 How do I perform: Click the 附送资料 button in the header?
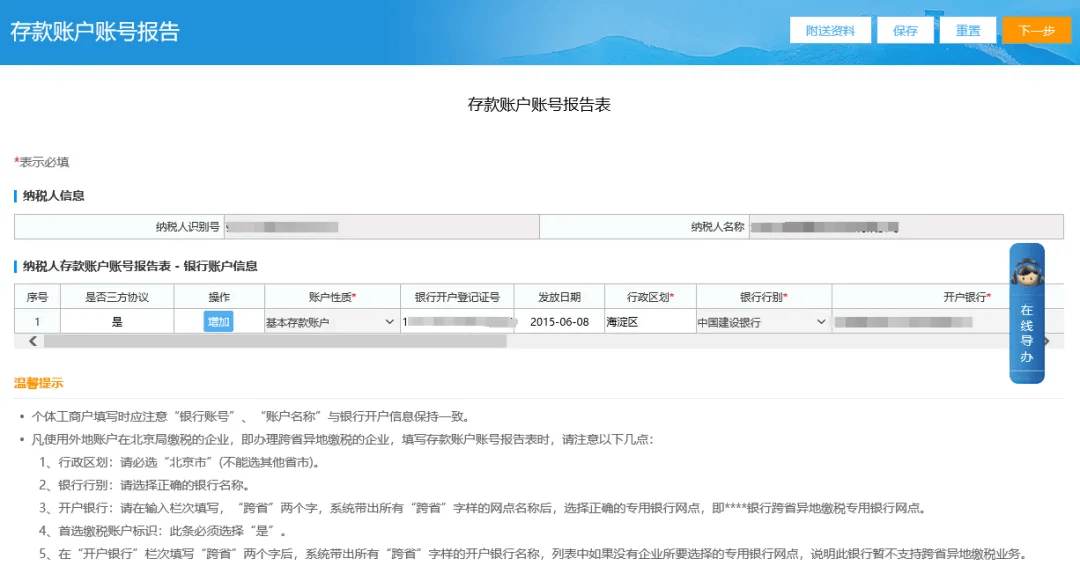834,29
